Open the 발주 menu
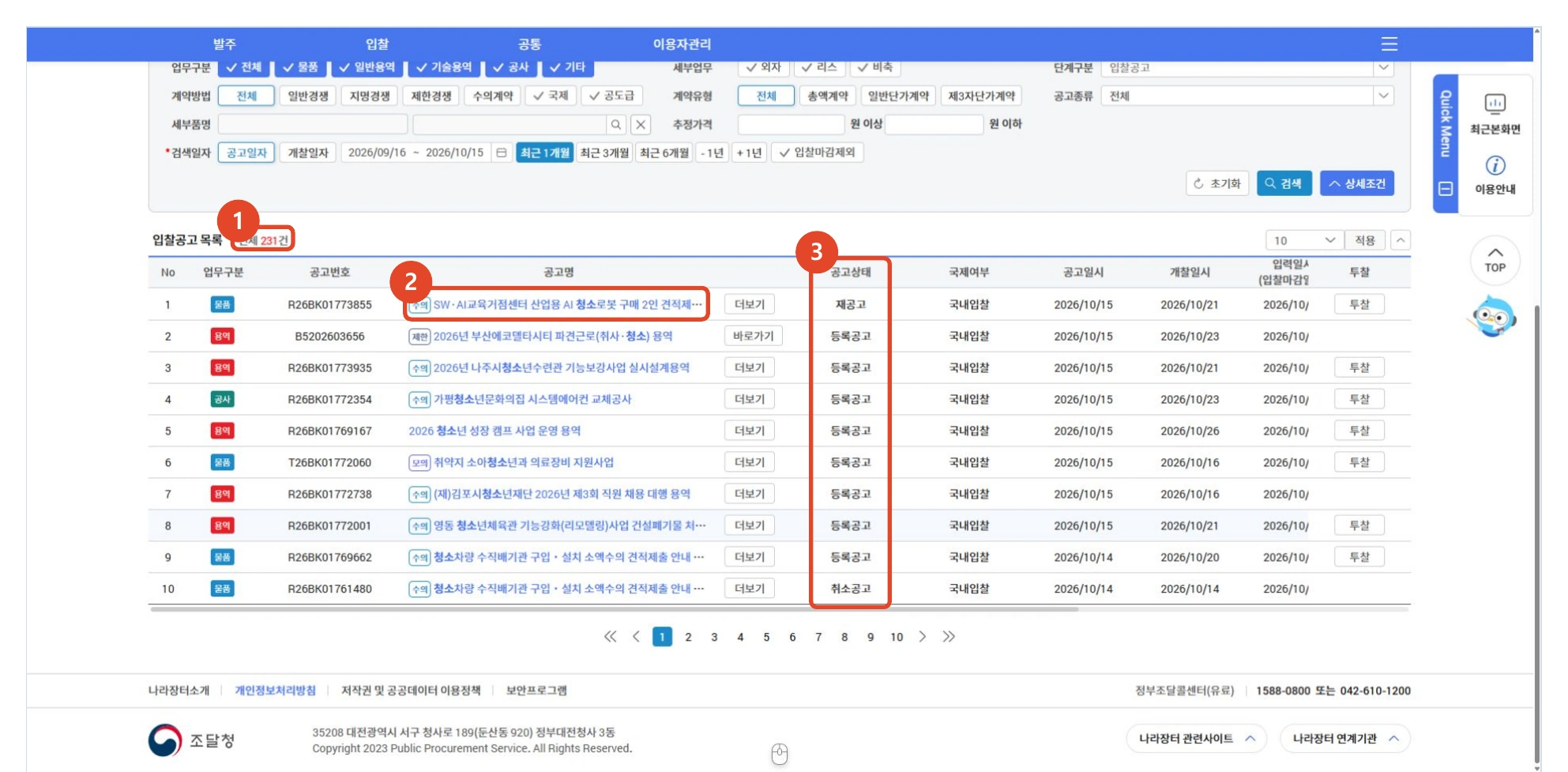 224,44
